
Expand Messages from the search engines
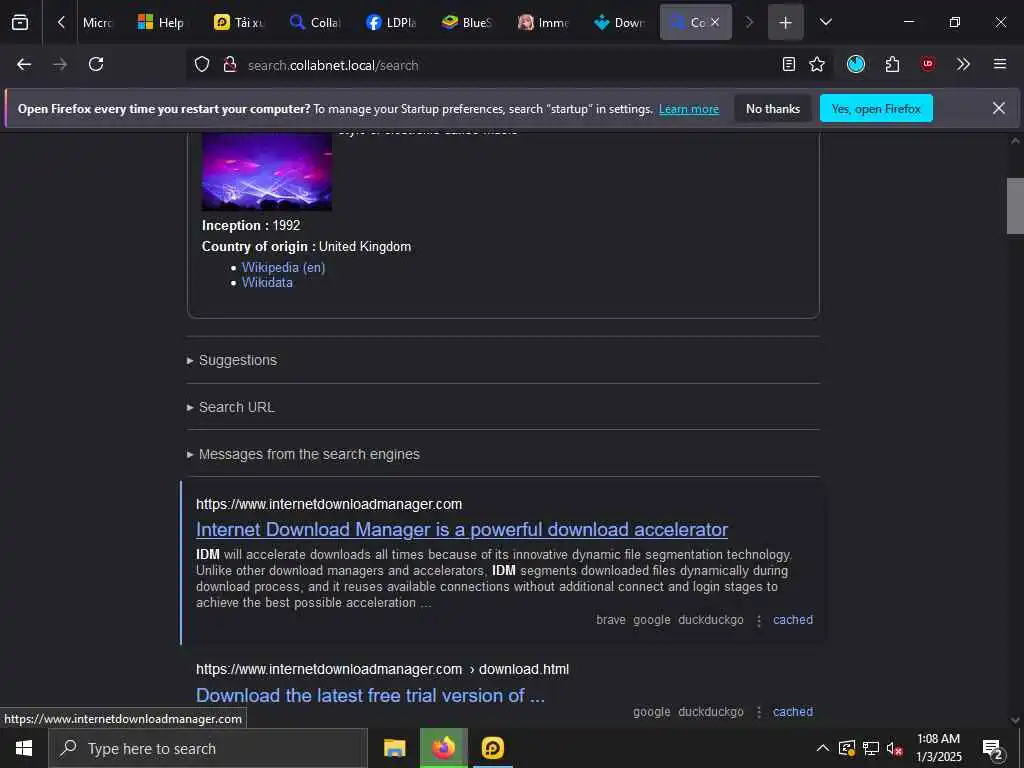point(309,455)
